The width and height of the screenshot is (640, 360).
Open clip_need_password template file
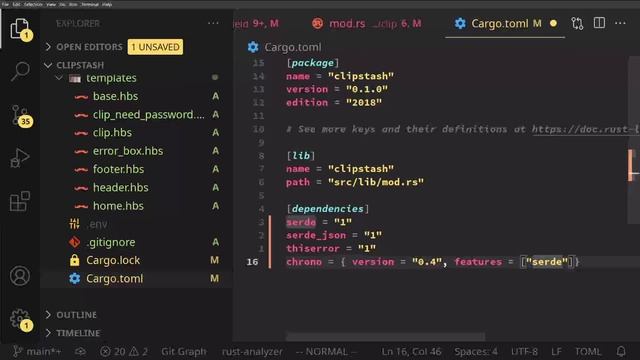point(149,114)
